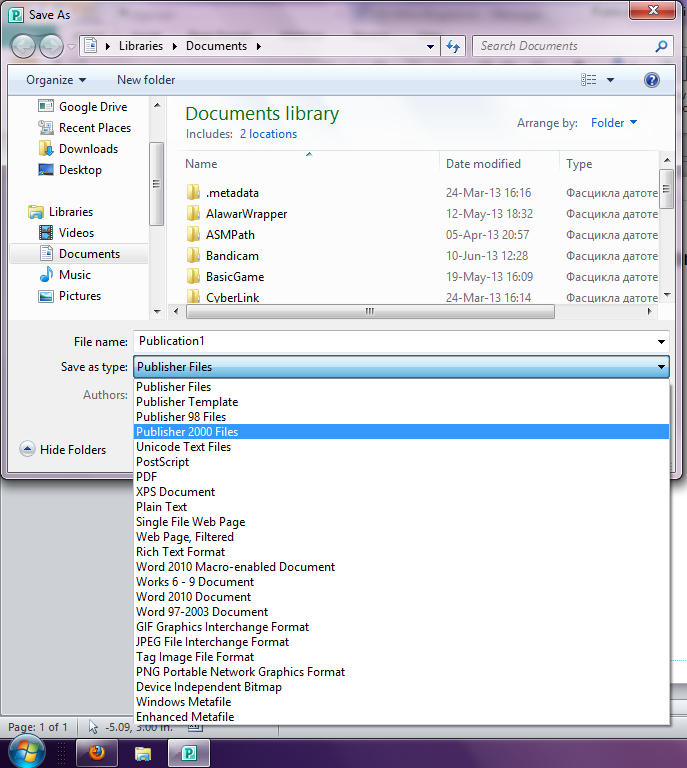Click Hide Folders arrow button

point(27,449)
